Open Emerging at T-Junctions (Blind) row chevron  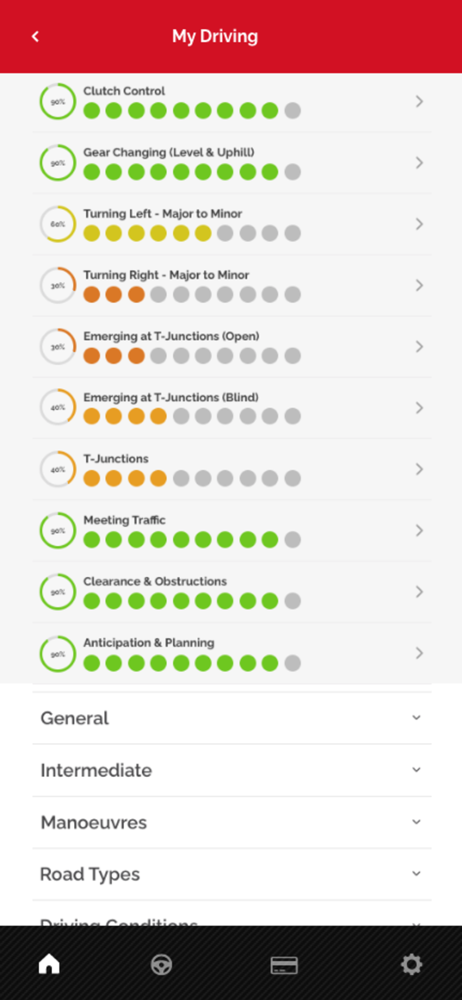click(419, 408)
